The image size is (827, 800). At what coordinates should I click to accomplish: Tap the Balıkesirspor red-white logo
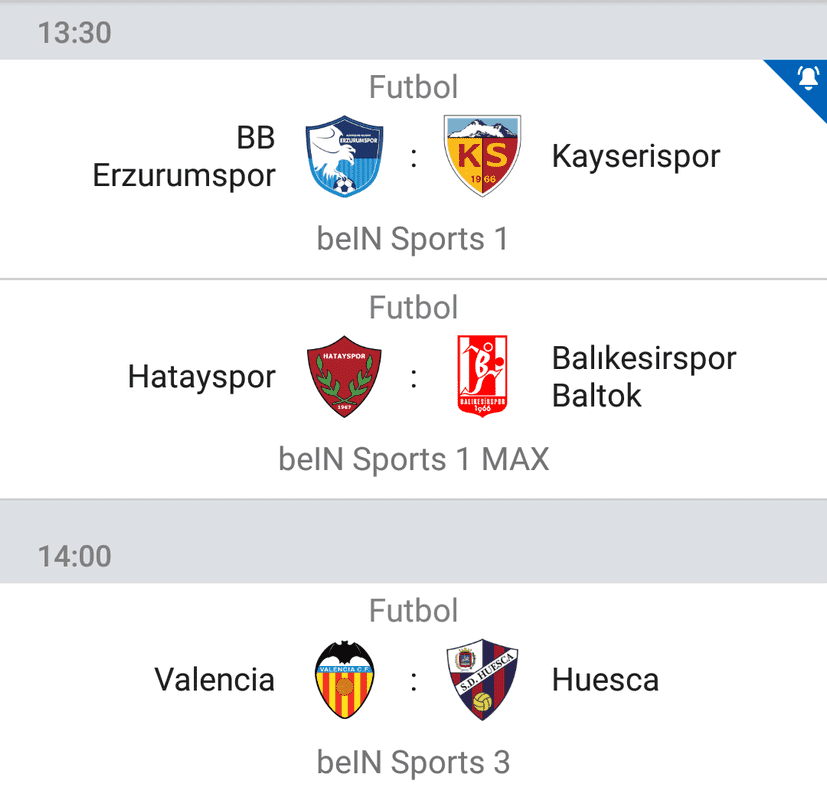pos(482,376)
